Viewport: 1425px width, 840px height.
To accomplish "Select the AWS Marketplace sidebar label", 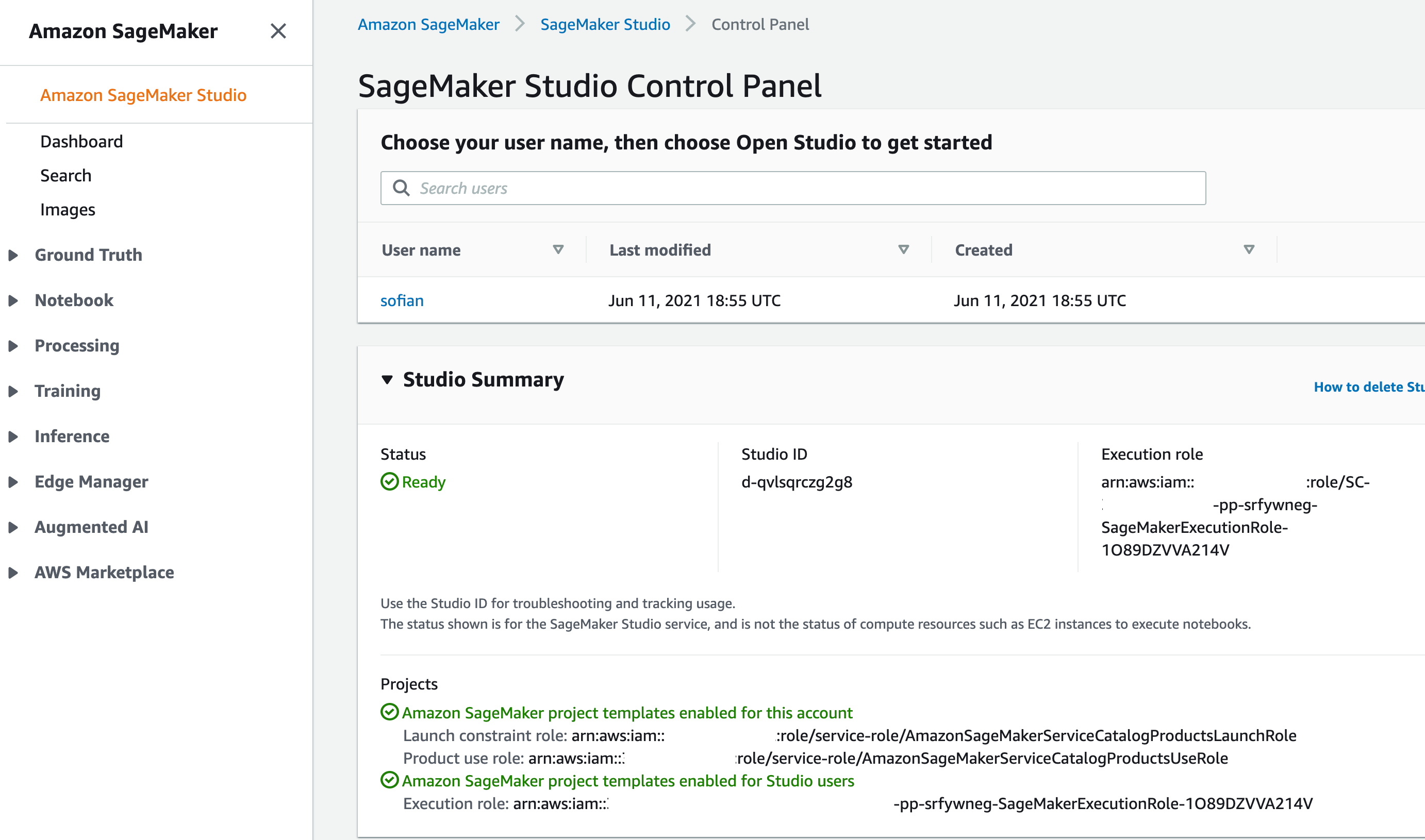I will click(x=104, y=572).
